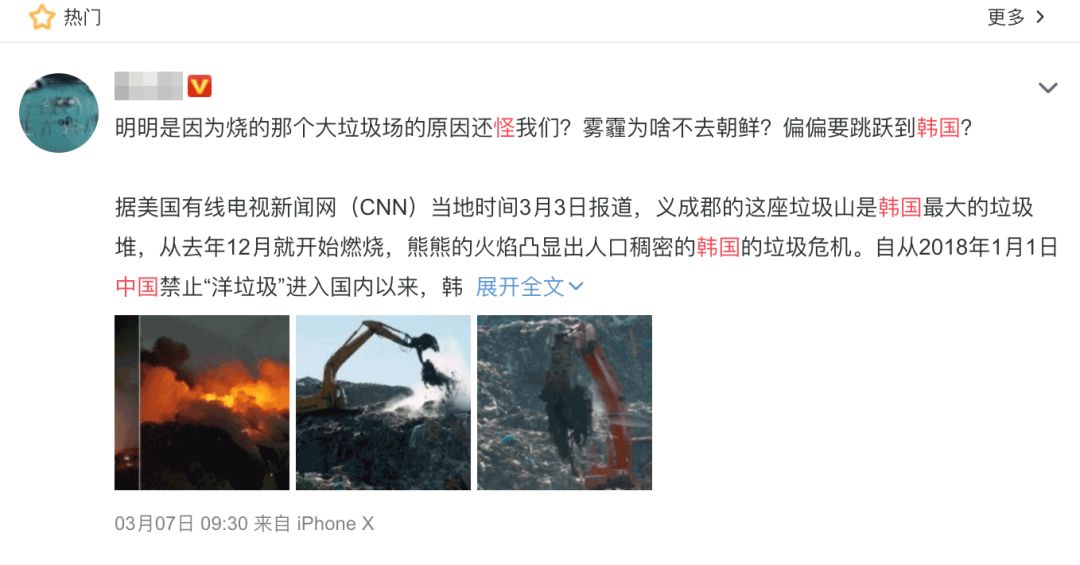Click the 03月07日 09:30 timestamp

181,524
